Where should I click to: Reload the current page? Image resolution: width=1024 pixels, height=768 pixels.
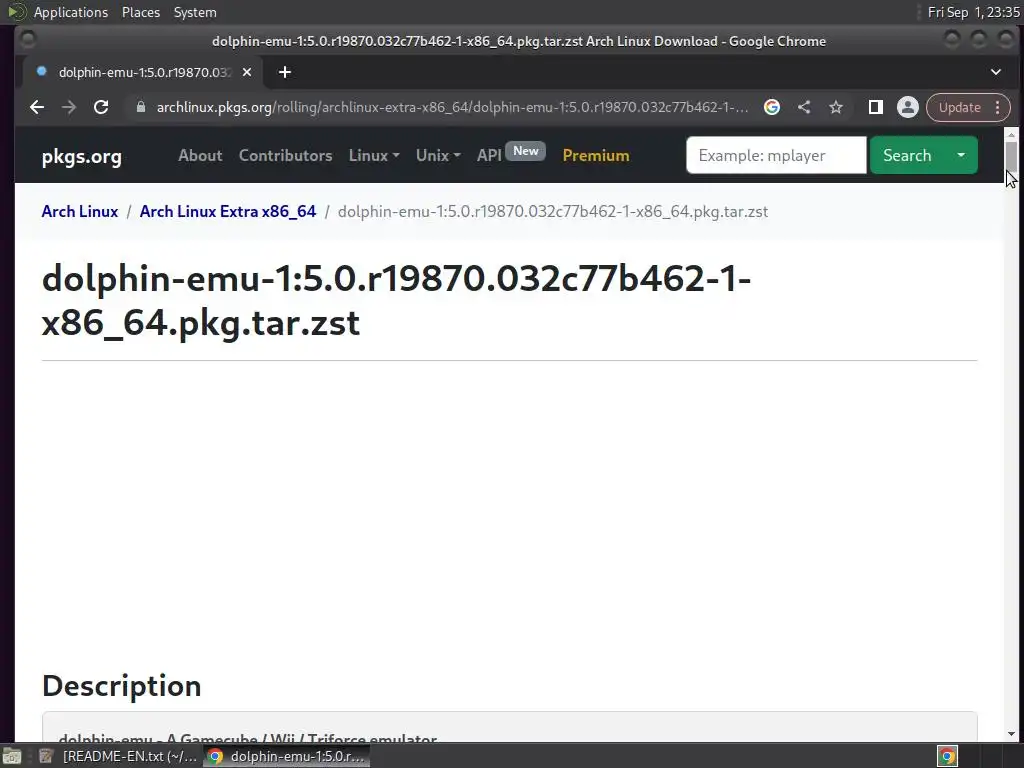tap(101, 107)
